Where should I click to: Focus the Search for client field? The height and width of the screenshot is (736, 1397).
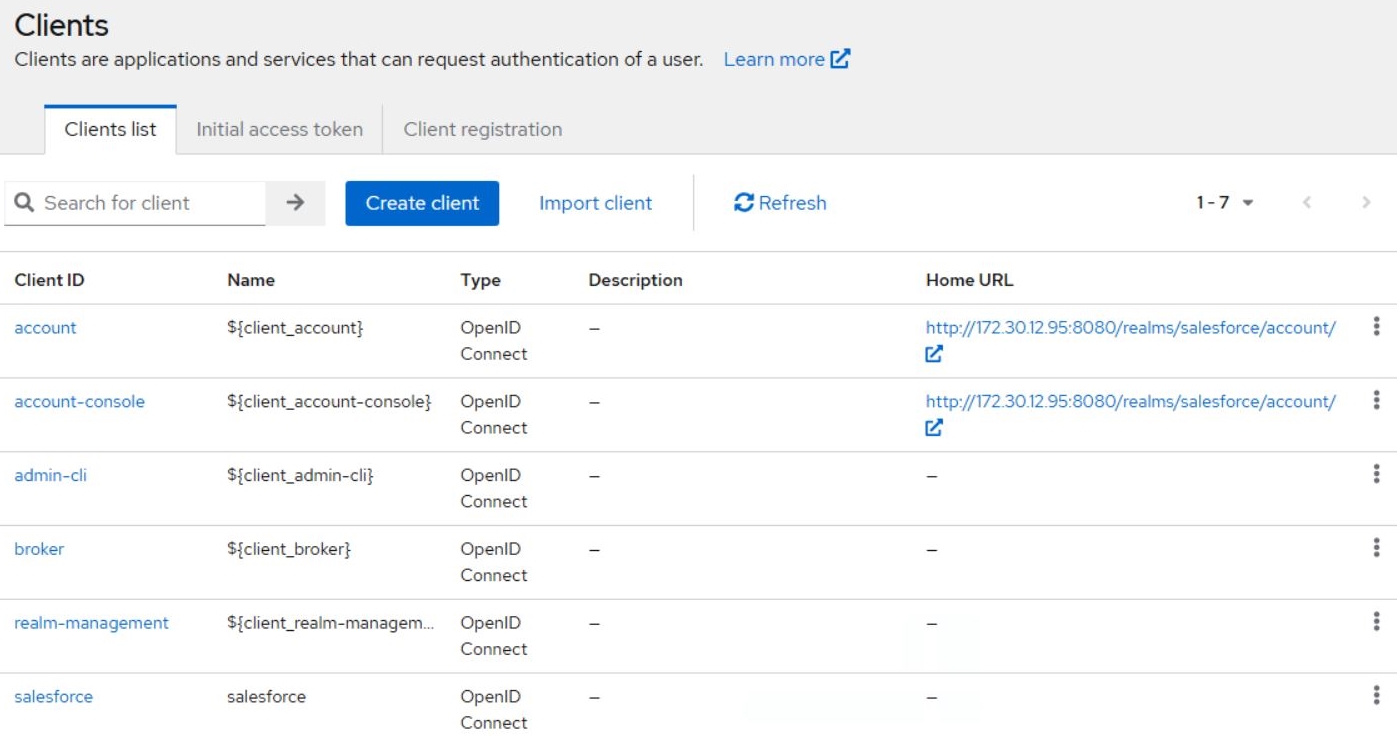(150, 203)
